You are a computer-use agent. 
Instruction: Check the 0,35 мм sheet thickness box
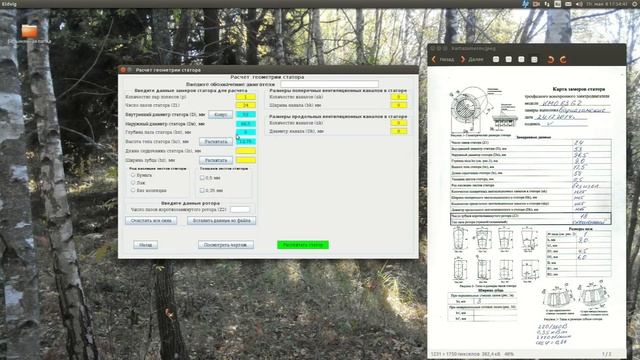202,191
